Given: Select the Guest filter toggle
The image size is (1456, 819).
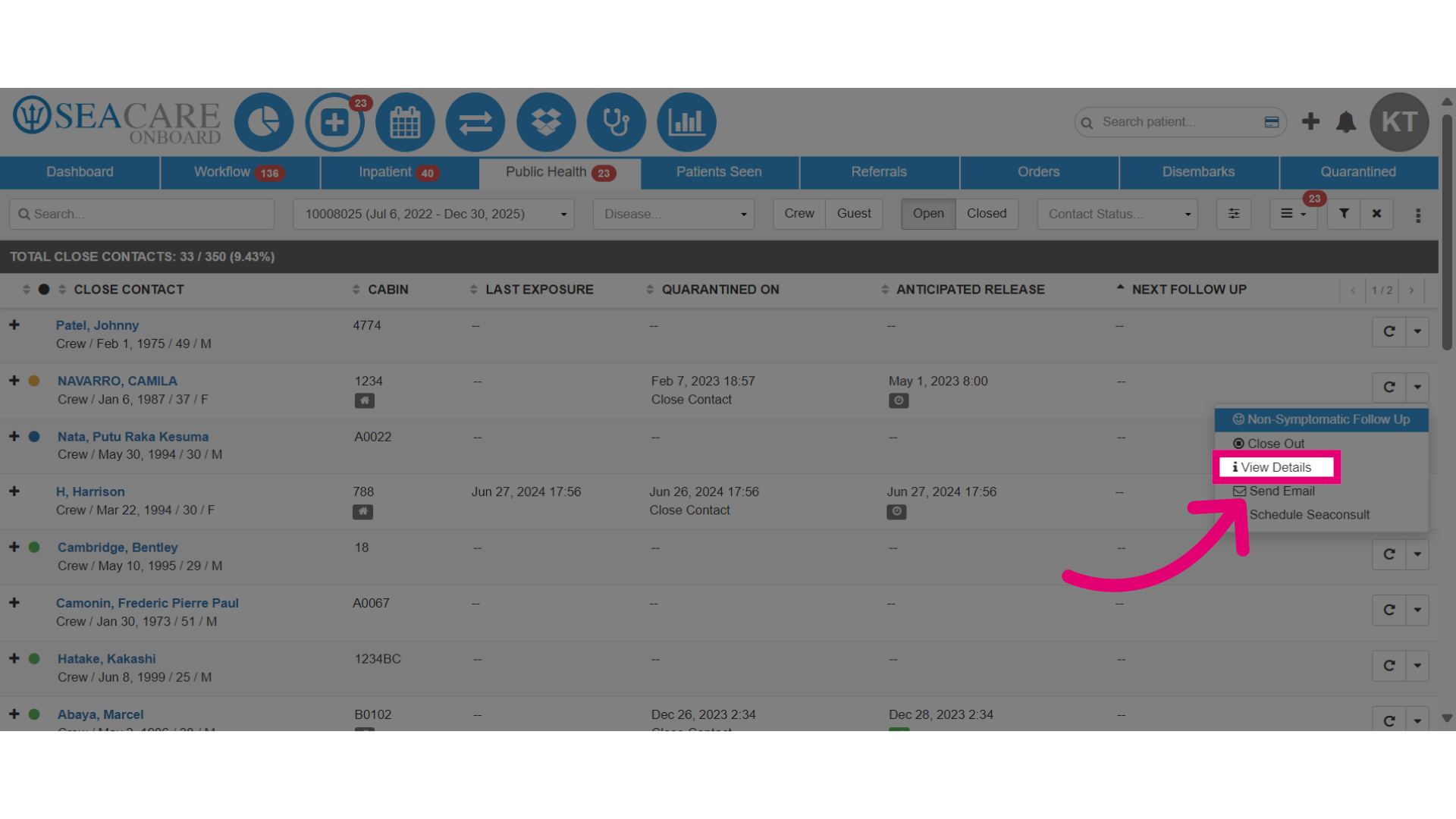Looking at the screenshot, I should 854,214.
